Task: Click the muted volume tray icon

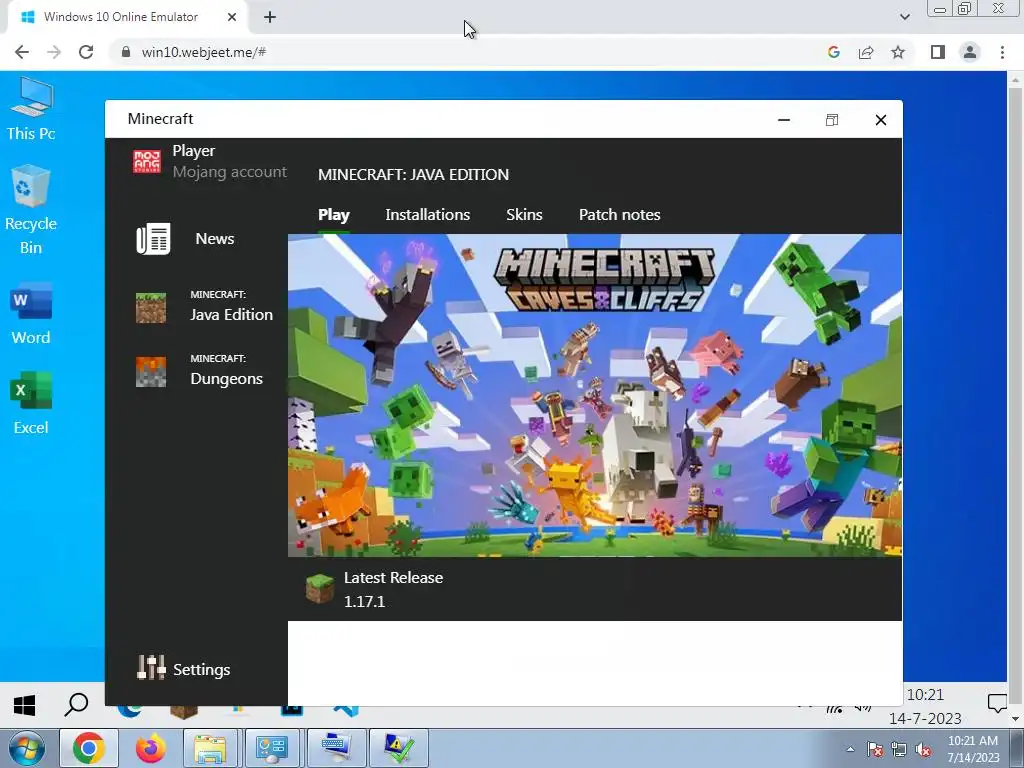Action: click(x=923, y=750)
